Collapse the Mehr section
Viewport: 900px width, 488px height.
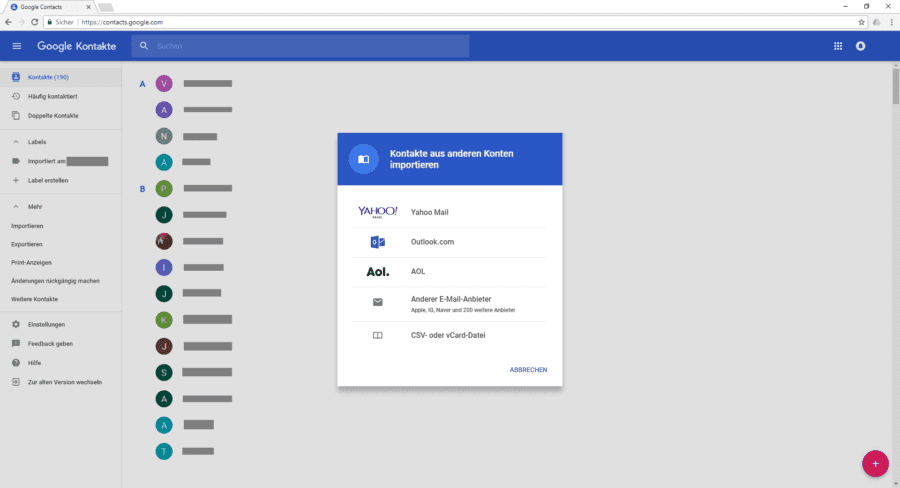[16, 207]
